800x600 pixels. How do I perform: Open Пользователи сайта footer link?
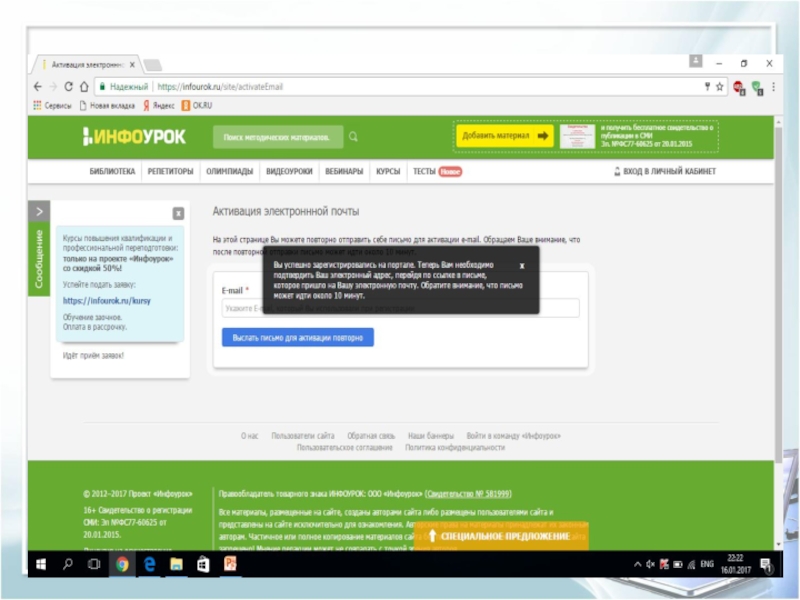[303, 436]
